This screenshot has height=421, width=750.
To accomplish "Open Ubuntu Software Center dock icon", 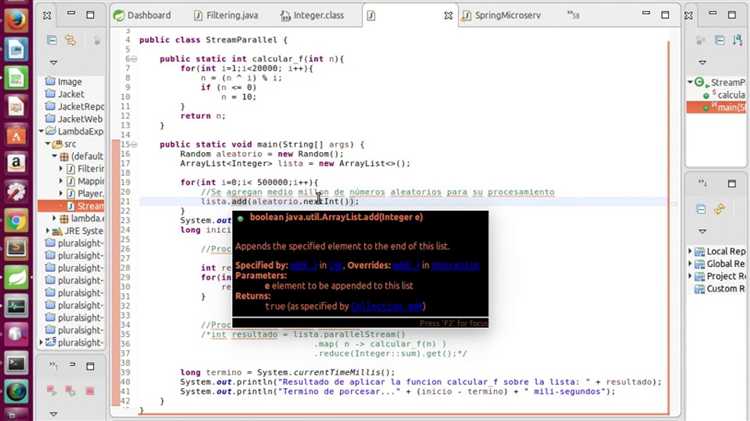I will [x=16, y=134].
